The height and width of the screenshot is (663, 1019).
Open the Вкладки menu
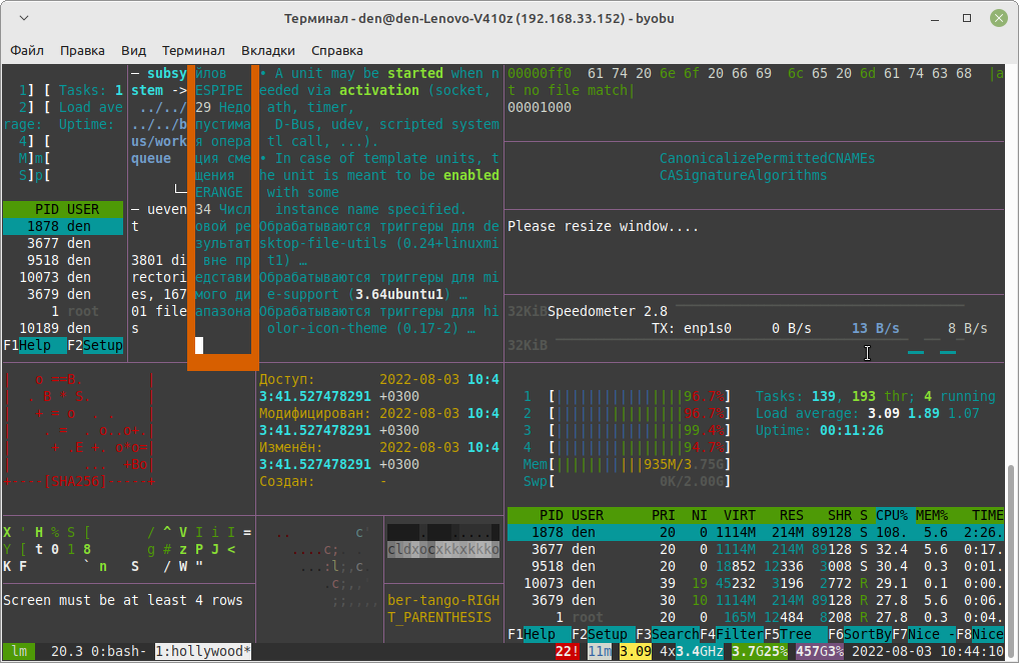coord(268,51)
